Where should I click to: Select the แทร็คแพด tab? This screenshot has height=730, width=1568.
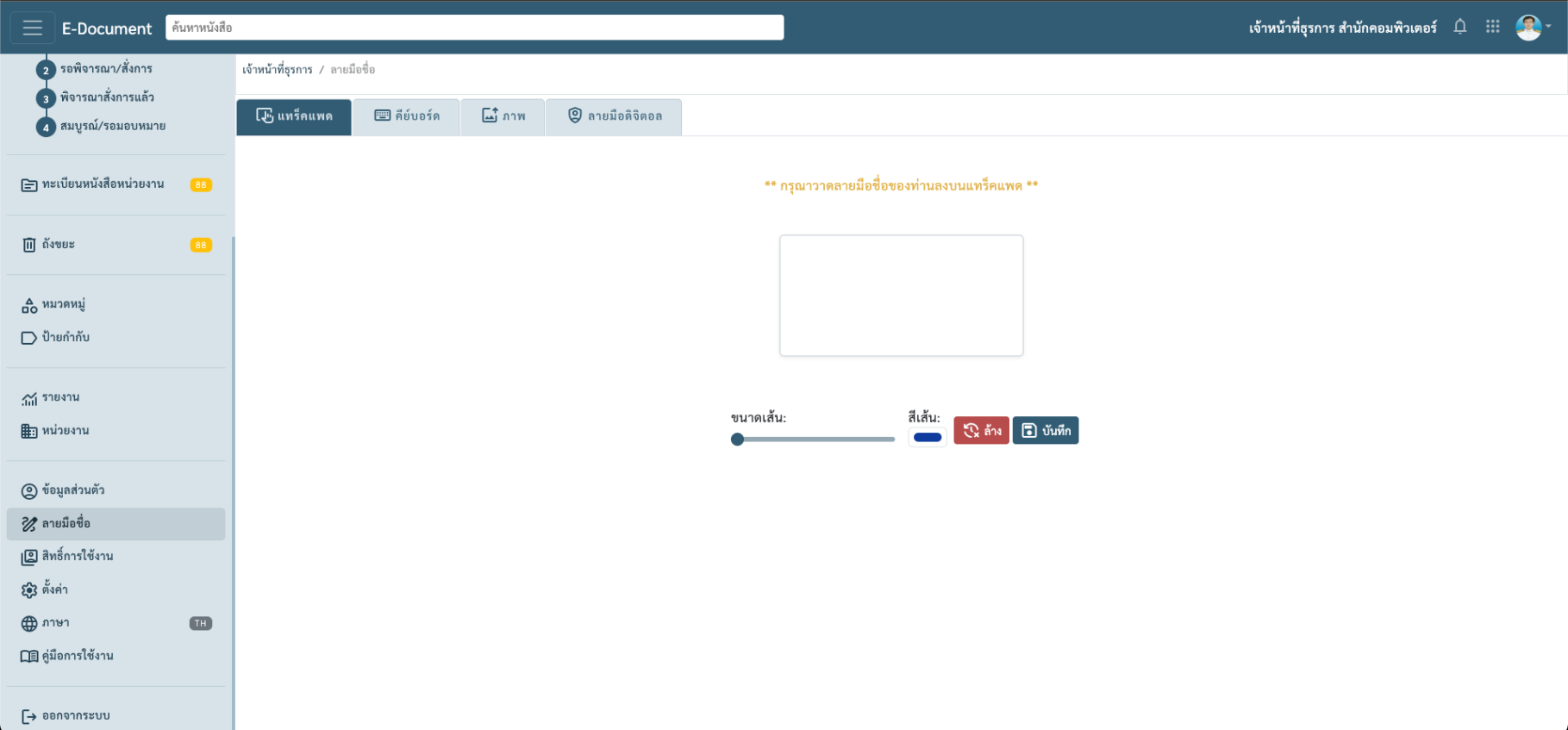(x=294, y=116)
